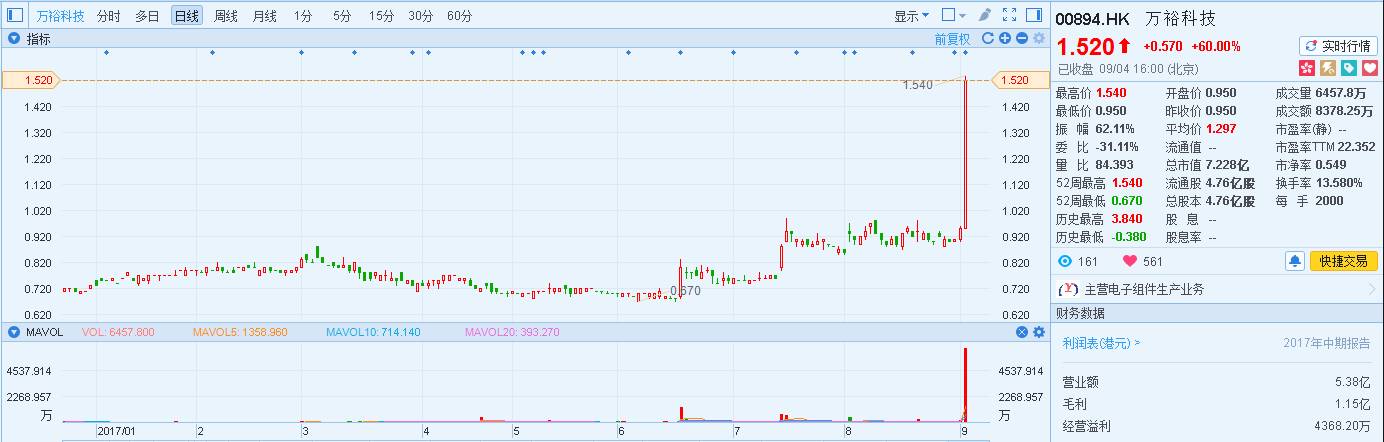Click the 经营溢利 4368.20万 row
Screen dimensions: 1384x442
point(1217,427)
